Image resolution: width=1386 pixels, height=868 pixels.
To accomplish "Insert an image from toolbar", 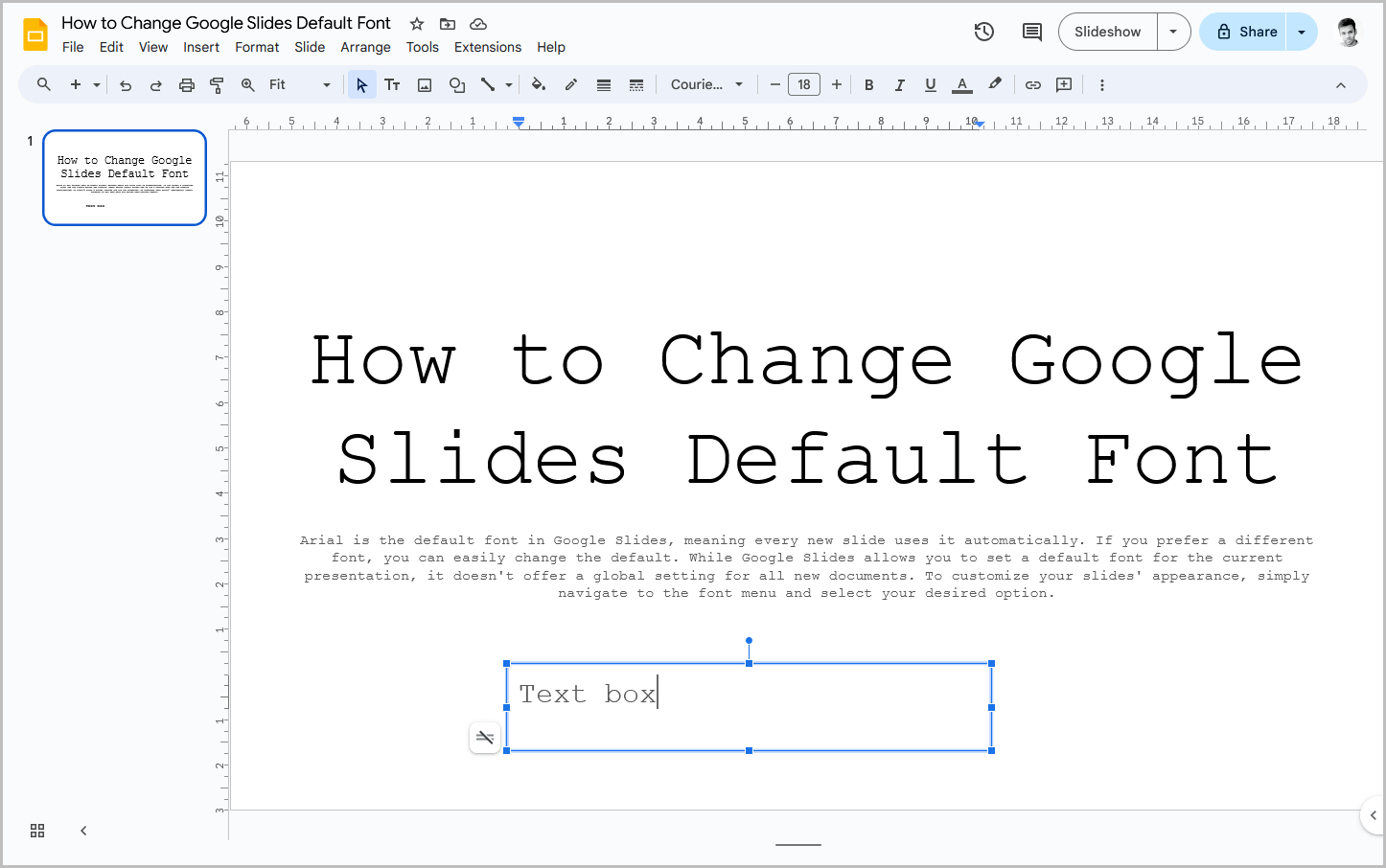I will pos(425,85).
